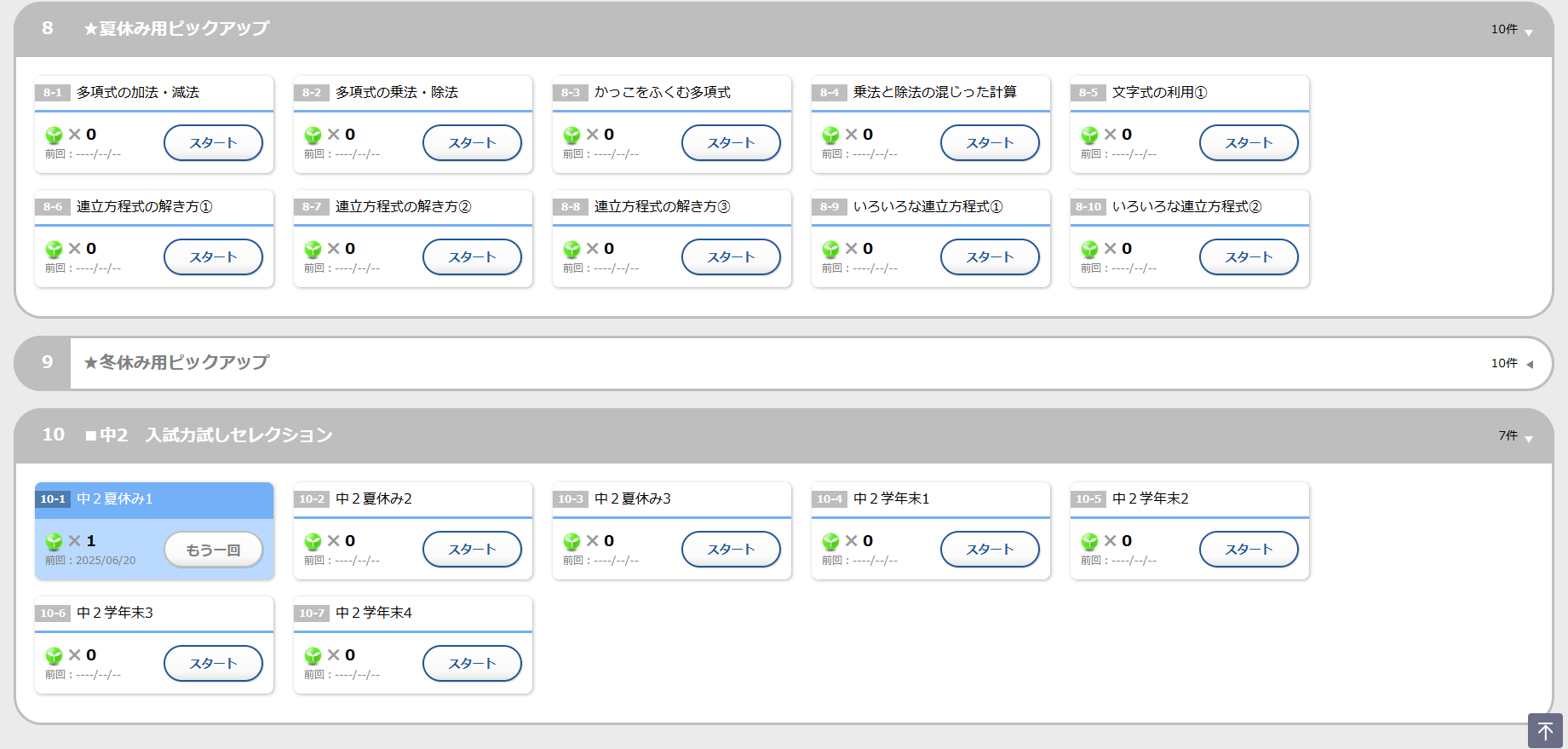Click the ★夏休み用ピックアップ section header
Viewport: 1568px width, 749px height.
click(176, 29)
